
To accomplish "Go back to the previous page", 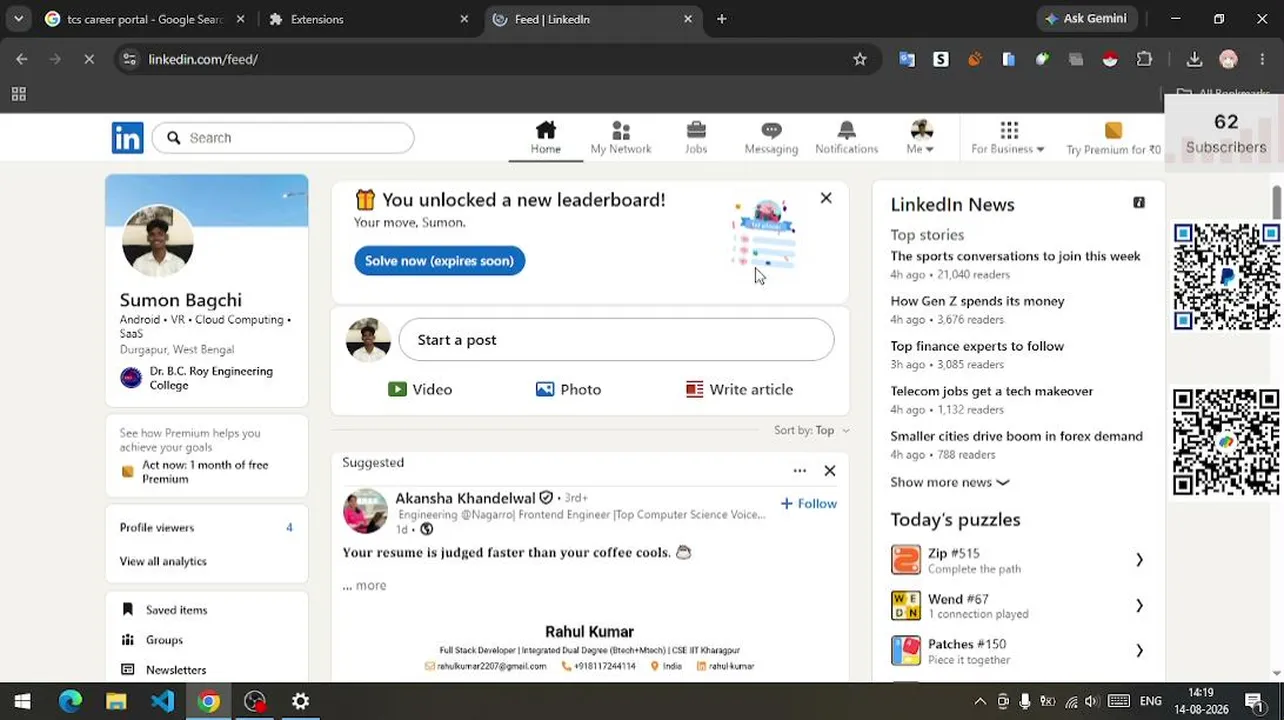I will click(22, 59).
